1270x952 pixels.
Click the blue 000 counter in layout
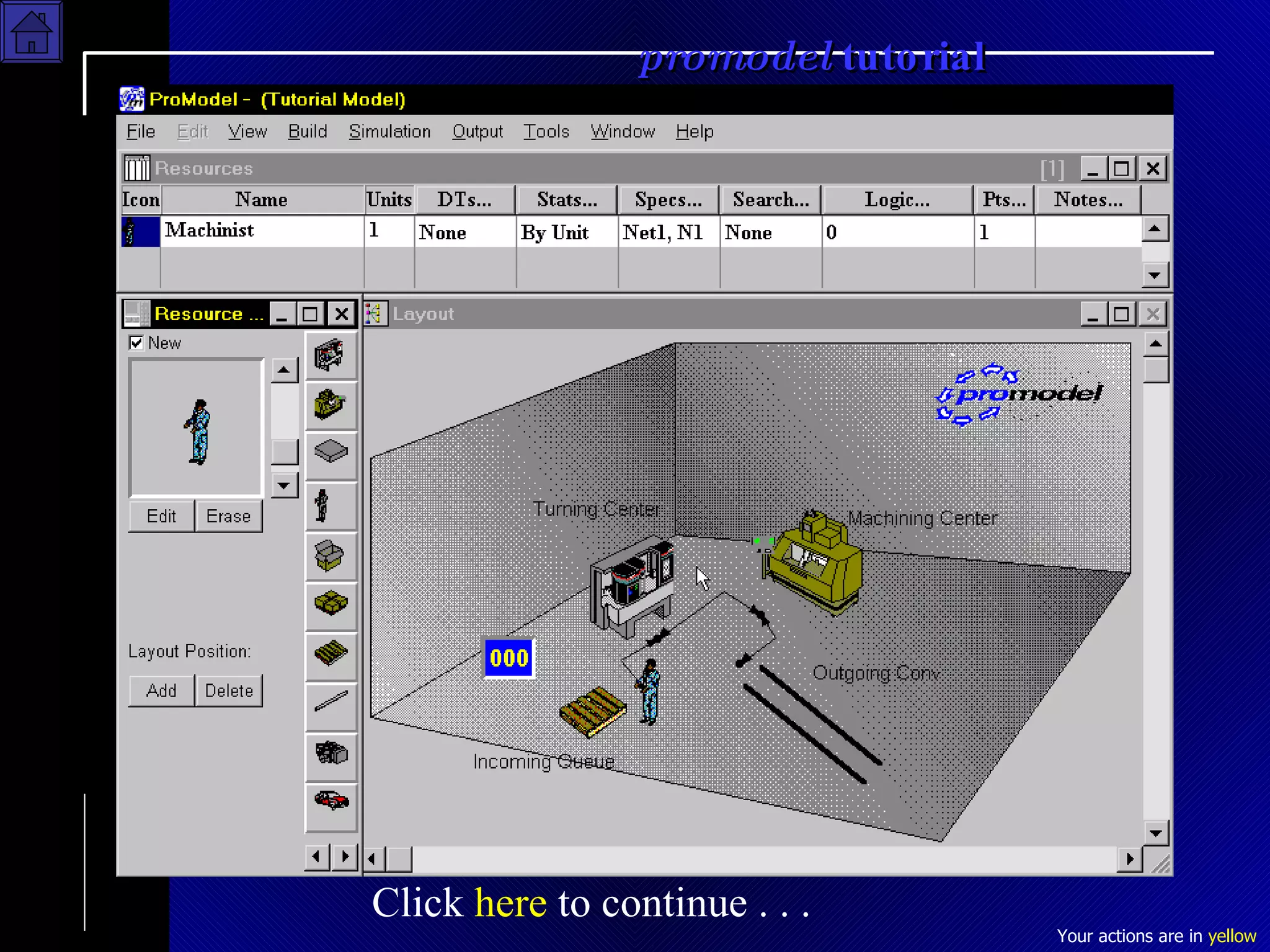[x=509, y=658]
